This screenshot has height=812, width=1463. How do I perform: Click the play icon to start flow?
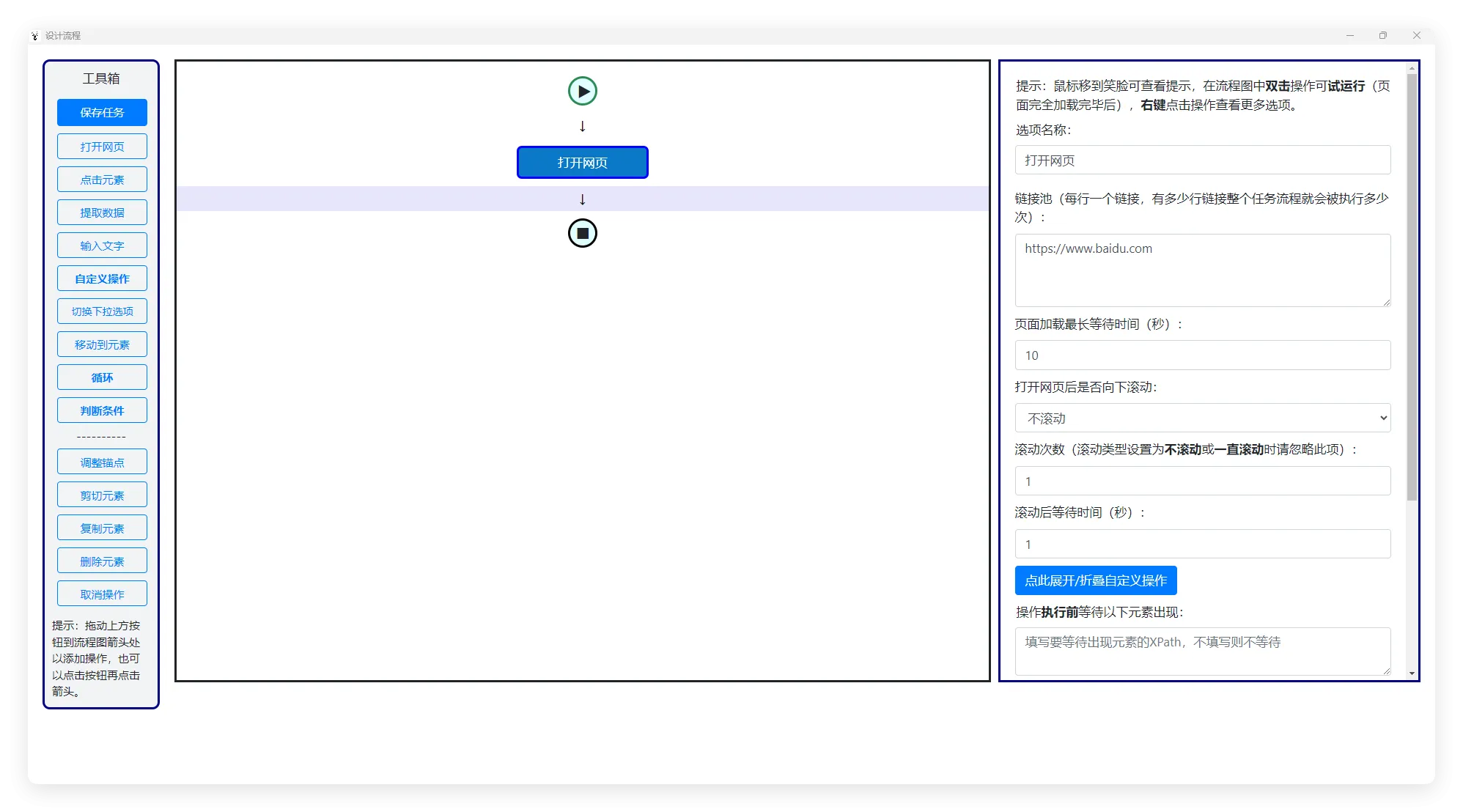pyautogui.click(x=582, y=91)
